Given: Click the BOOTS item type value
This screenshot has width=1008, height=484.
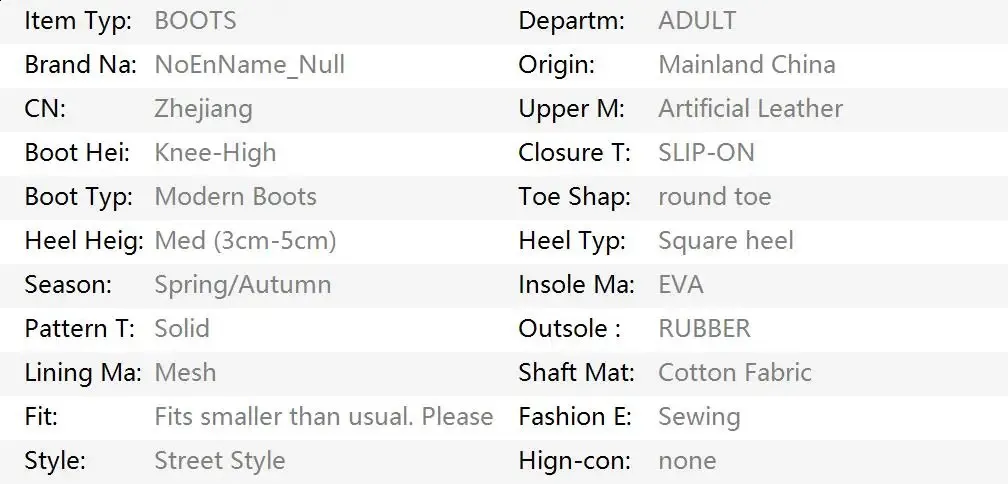Looking at the screenshot, I should tap(195, 21).
